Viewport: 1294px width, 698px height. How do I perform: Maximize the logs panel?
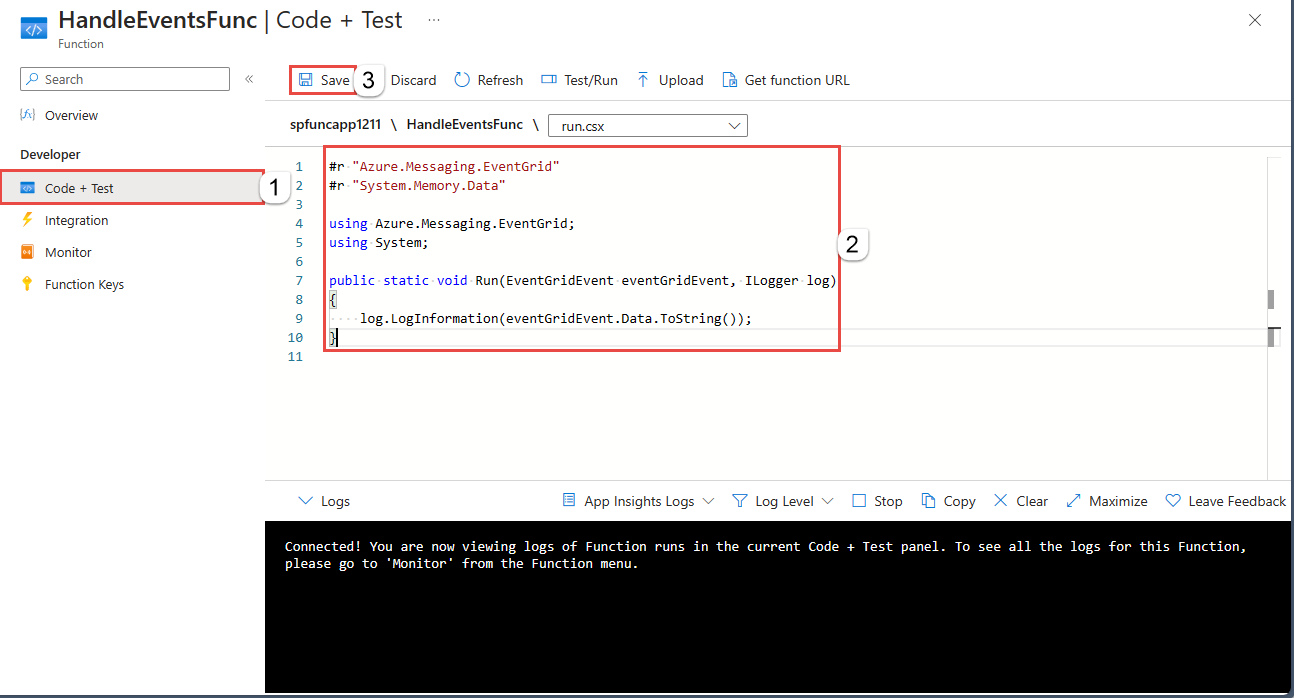[1106, 501]
